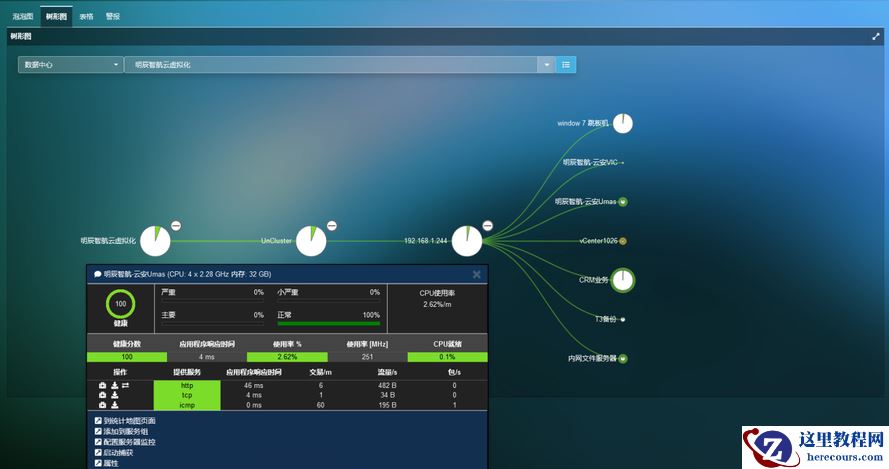Collapse the 192.168.1.244 host node

(x=488, y=226)
